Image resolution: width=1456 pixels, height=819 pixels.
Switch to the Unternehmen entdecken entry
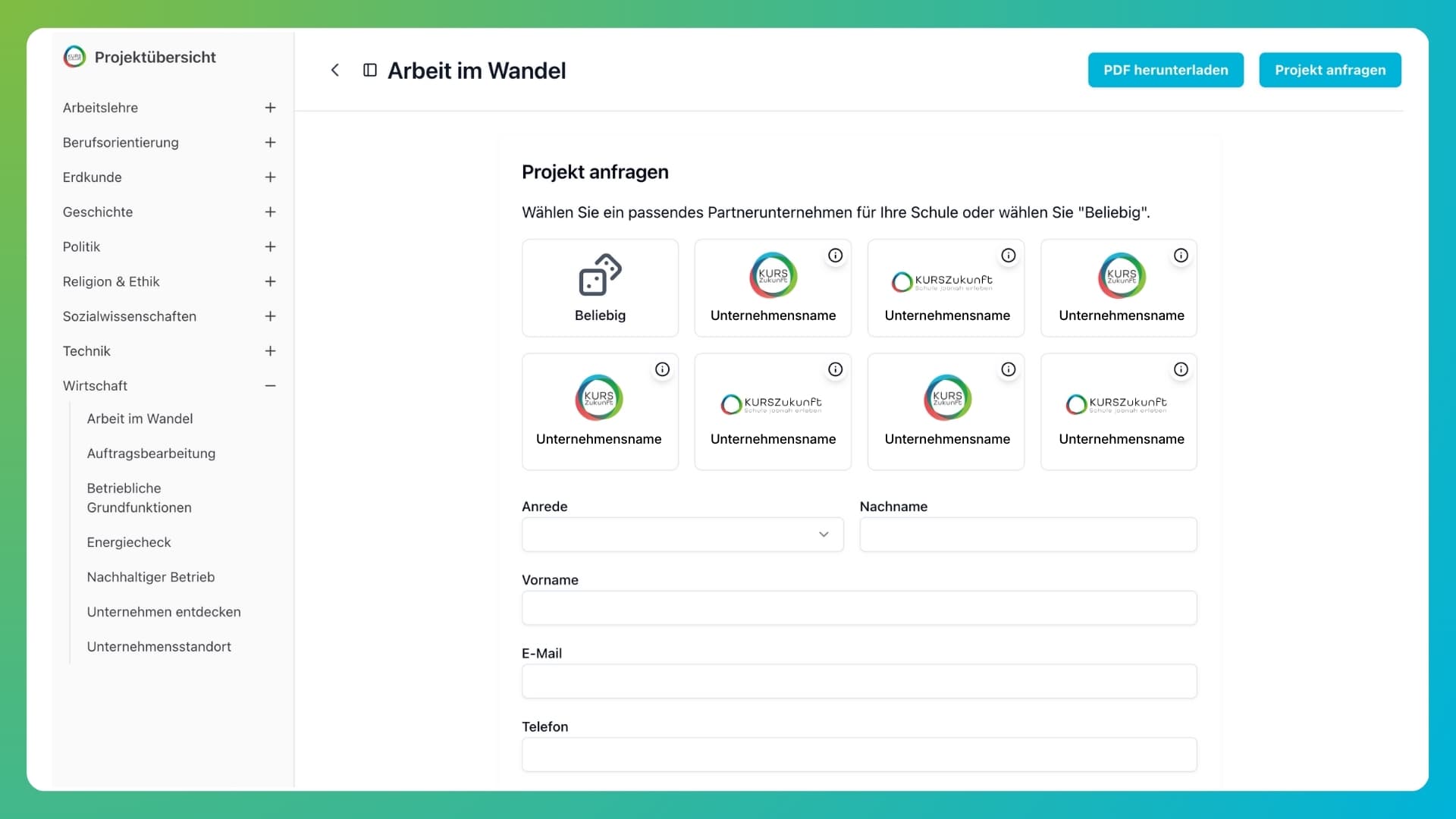click(x=164, y=612)
